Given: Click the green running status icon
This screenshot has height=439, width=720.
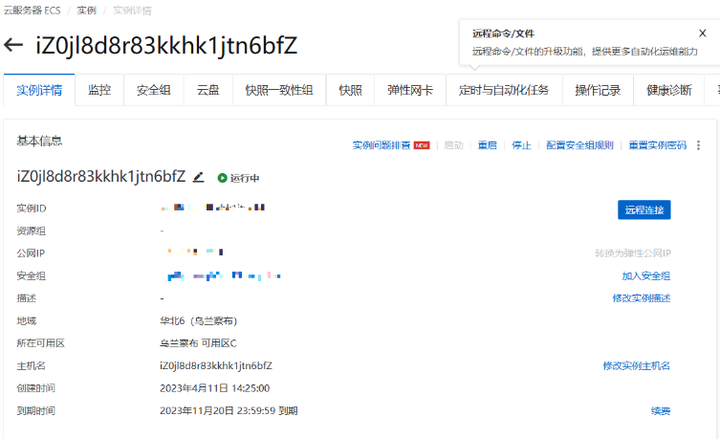Looking at the screenshot, I should pos(222,178).
